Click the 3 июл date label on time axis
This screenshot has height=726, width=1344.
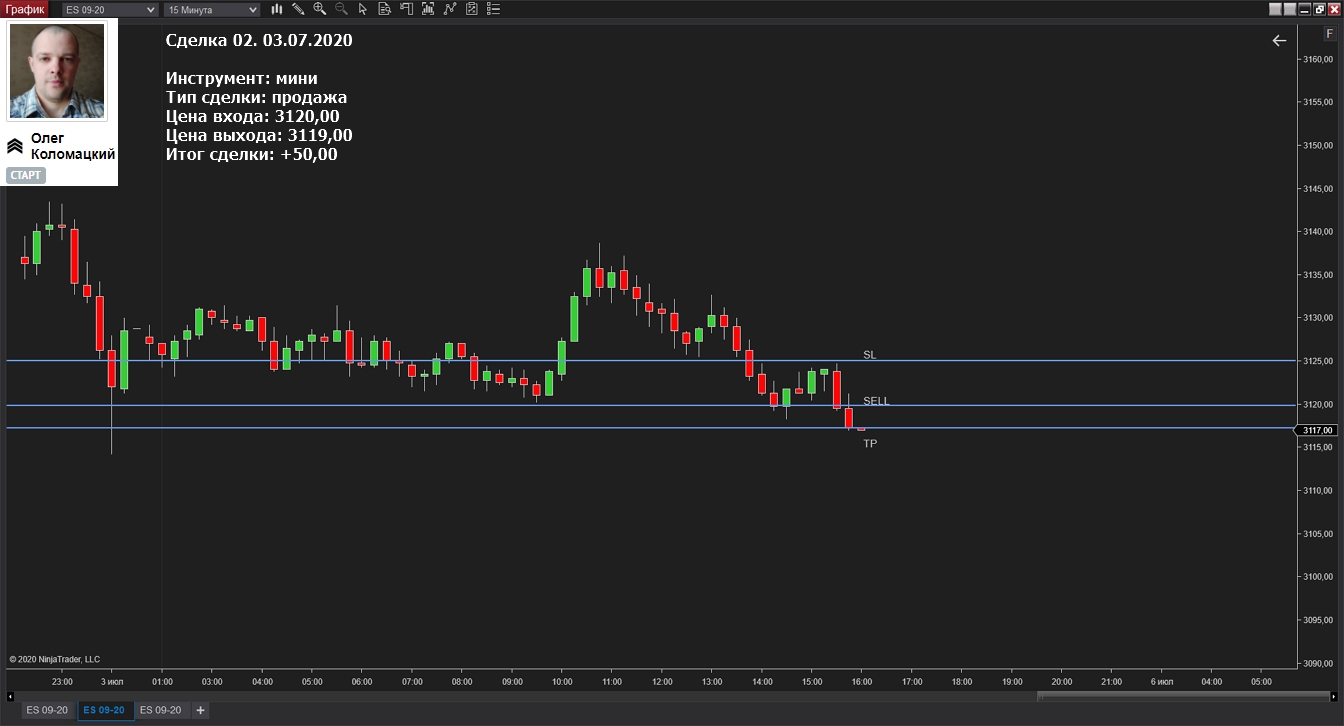pyautogui.click(x=112, y=682)
